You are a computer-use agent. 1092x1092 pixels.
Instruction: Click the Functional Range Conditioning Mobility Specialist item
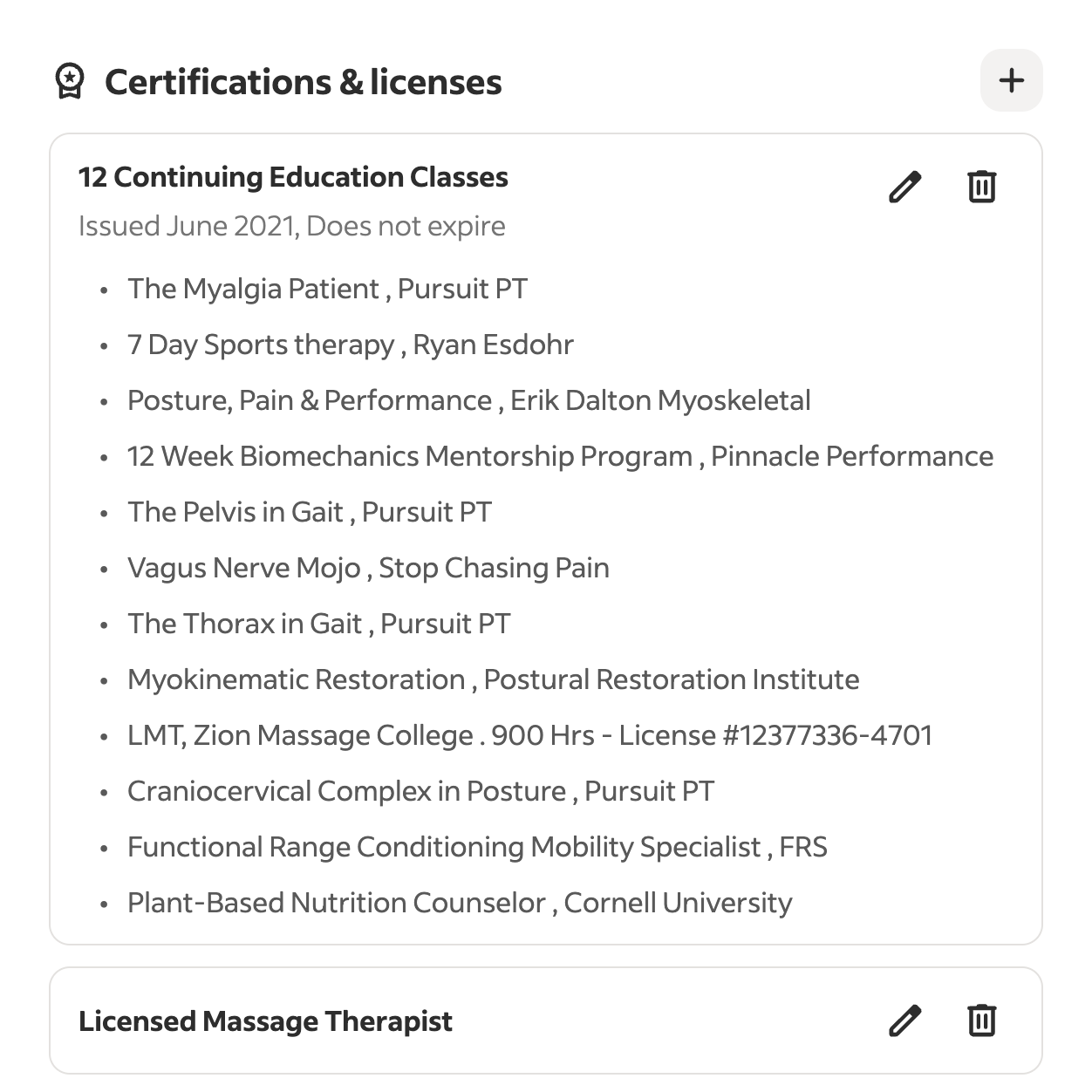click(x=477, y=847)
